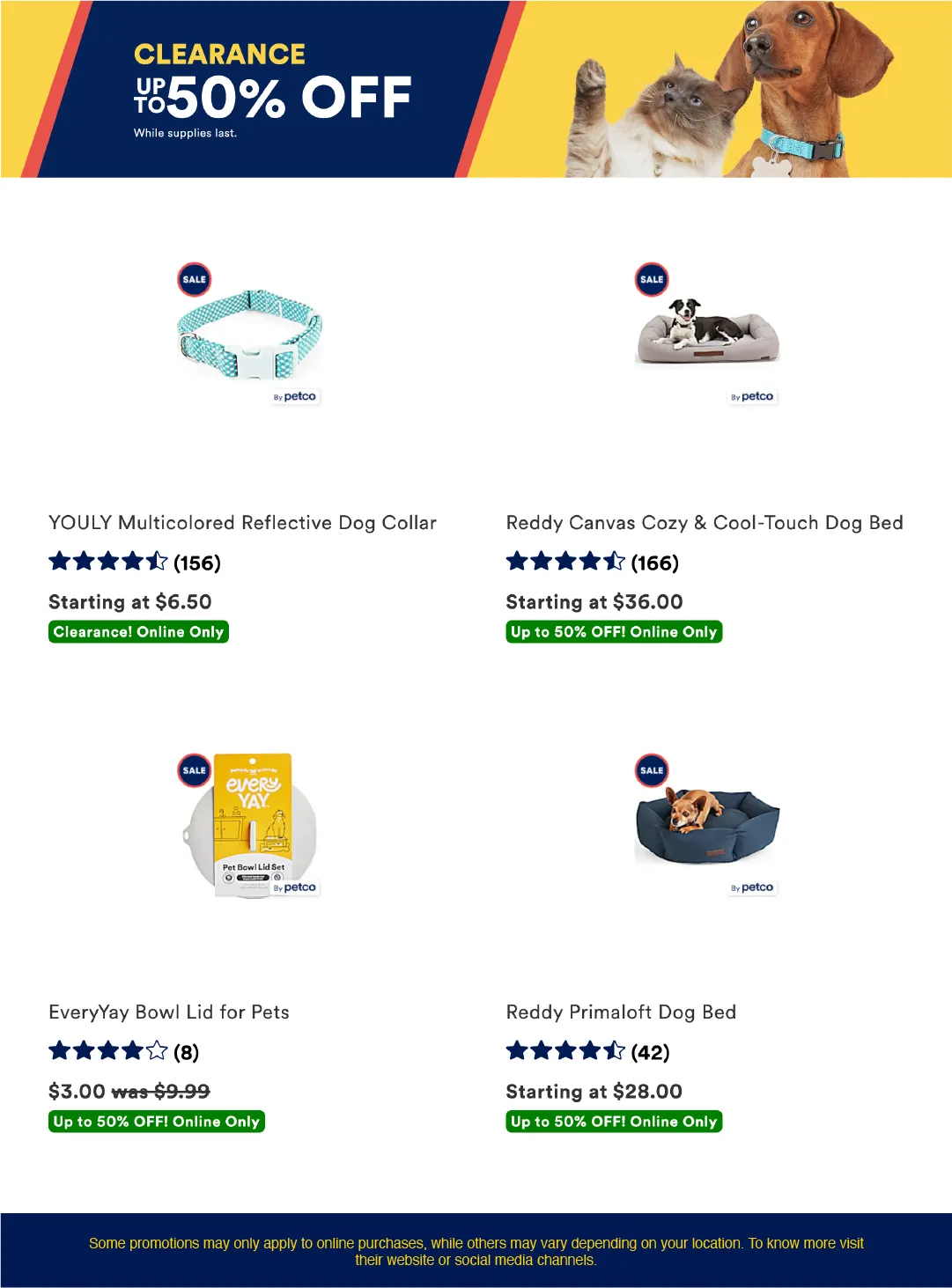Click the SALE badge on Reddy Canvas bed
Screen dimensions: 952x1288
point(652,280)
